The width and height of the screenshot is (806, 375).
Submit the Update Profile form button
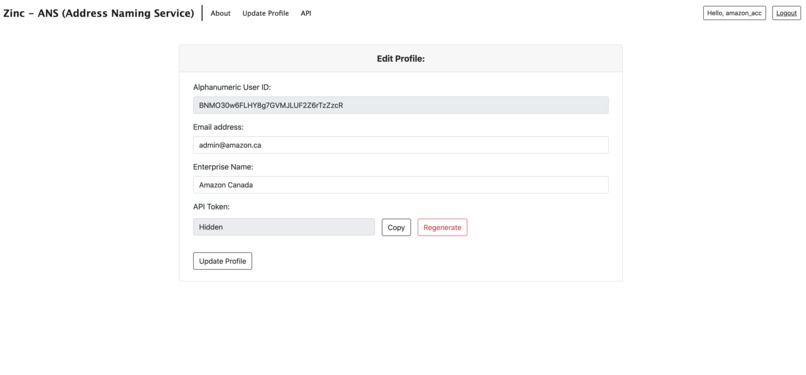223,261
